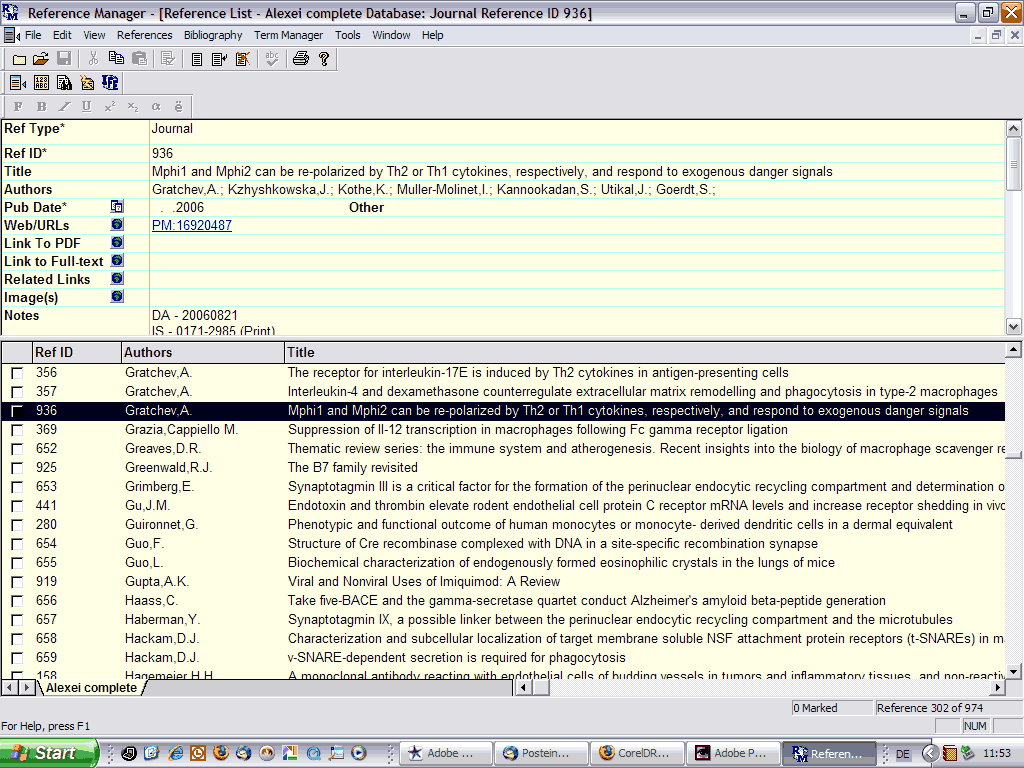Open the Tools menu
The image size is (1024, 768).
tap(347, 35)
